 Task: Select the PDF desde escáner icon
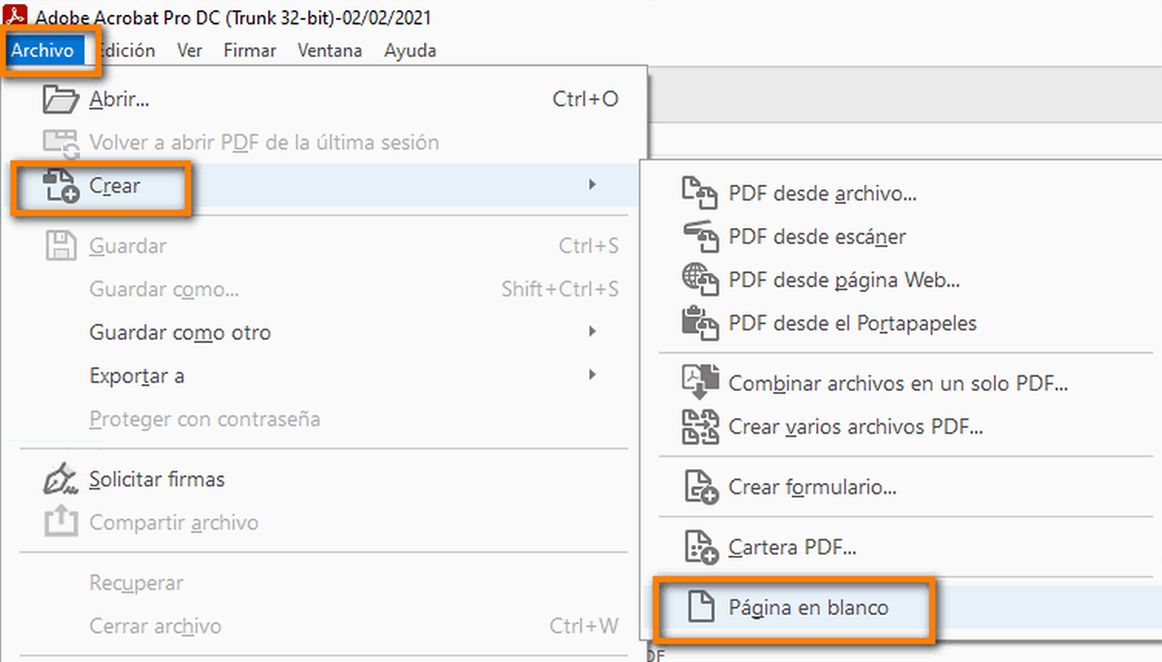pos(702,236)
